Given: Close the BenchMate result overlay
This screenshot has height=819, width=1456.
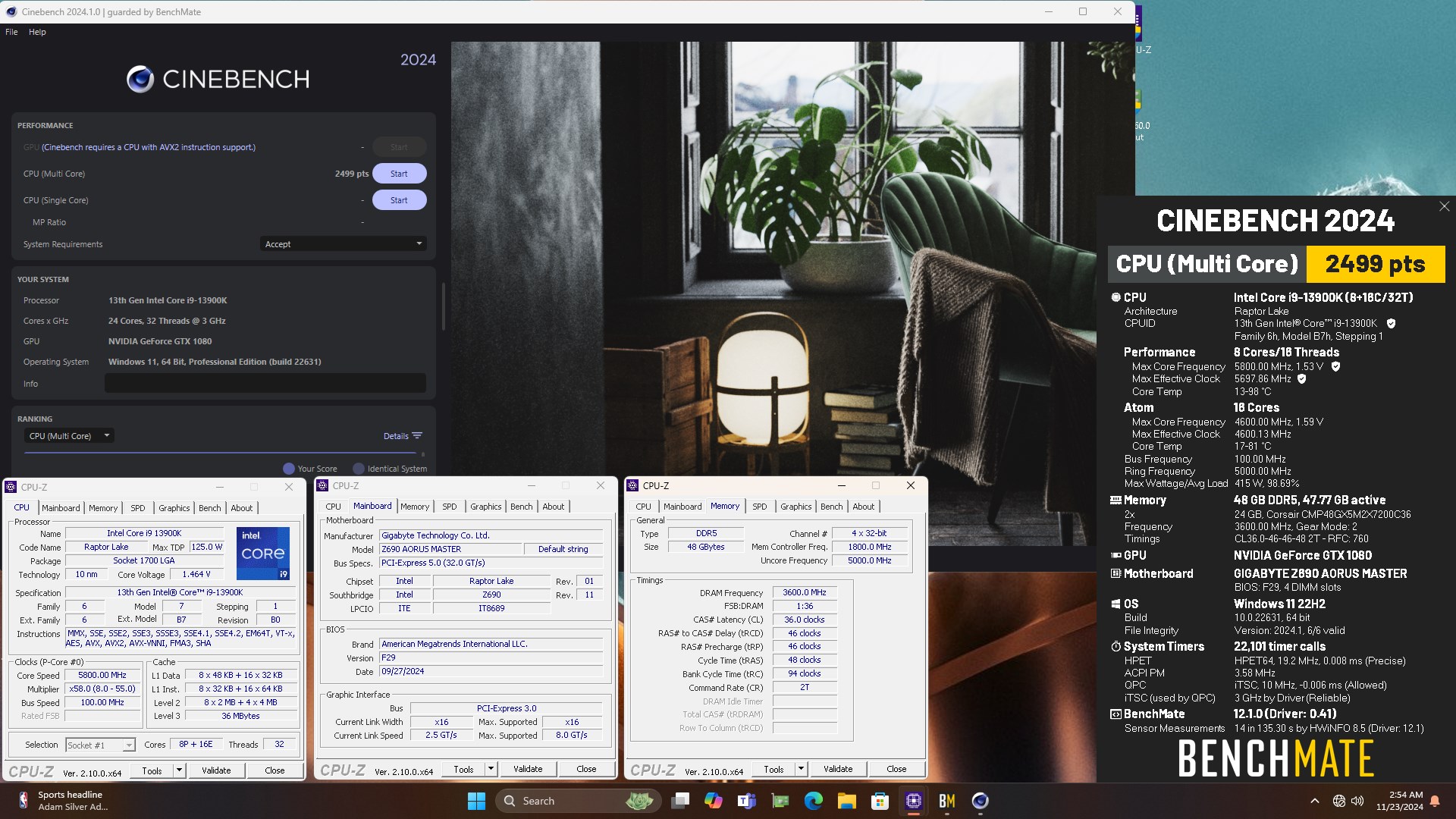Looking at the screenshot, I should [1444, 206].
